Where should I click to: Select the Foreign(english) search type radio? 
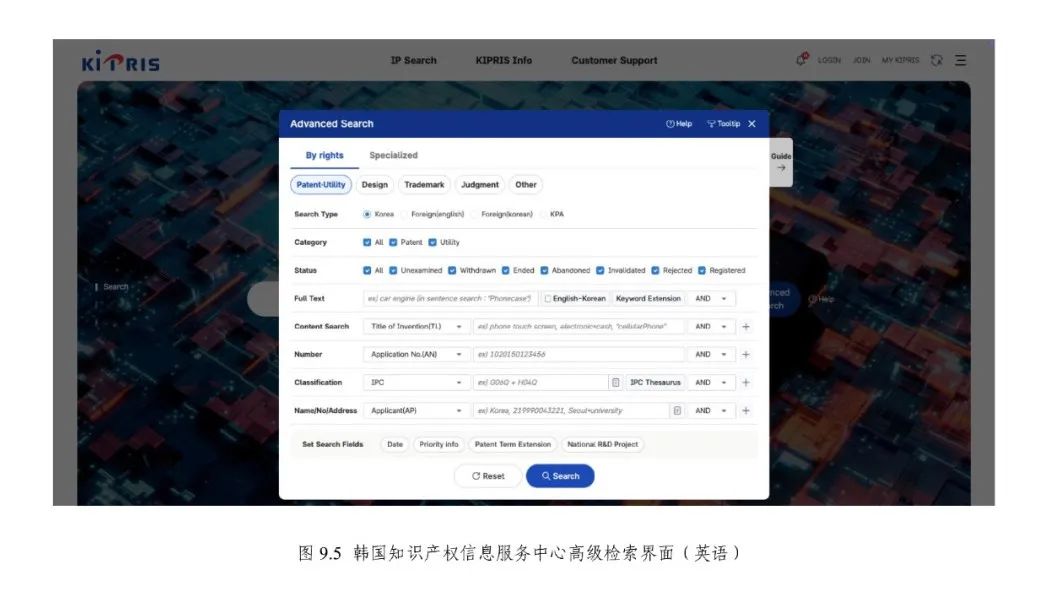coord(405,214)
